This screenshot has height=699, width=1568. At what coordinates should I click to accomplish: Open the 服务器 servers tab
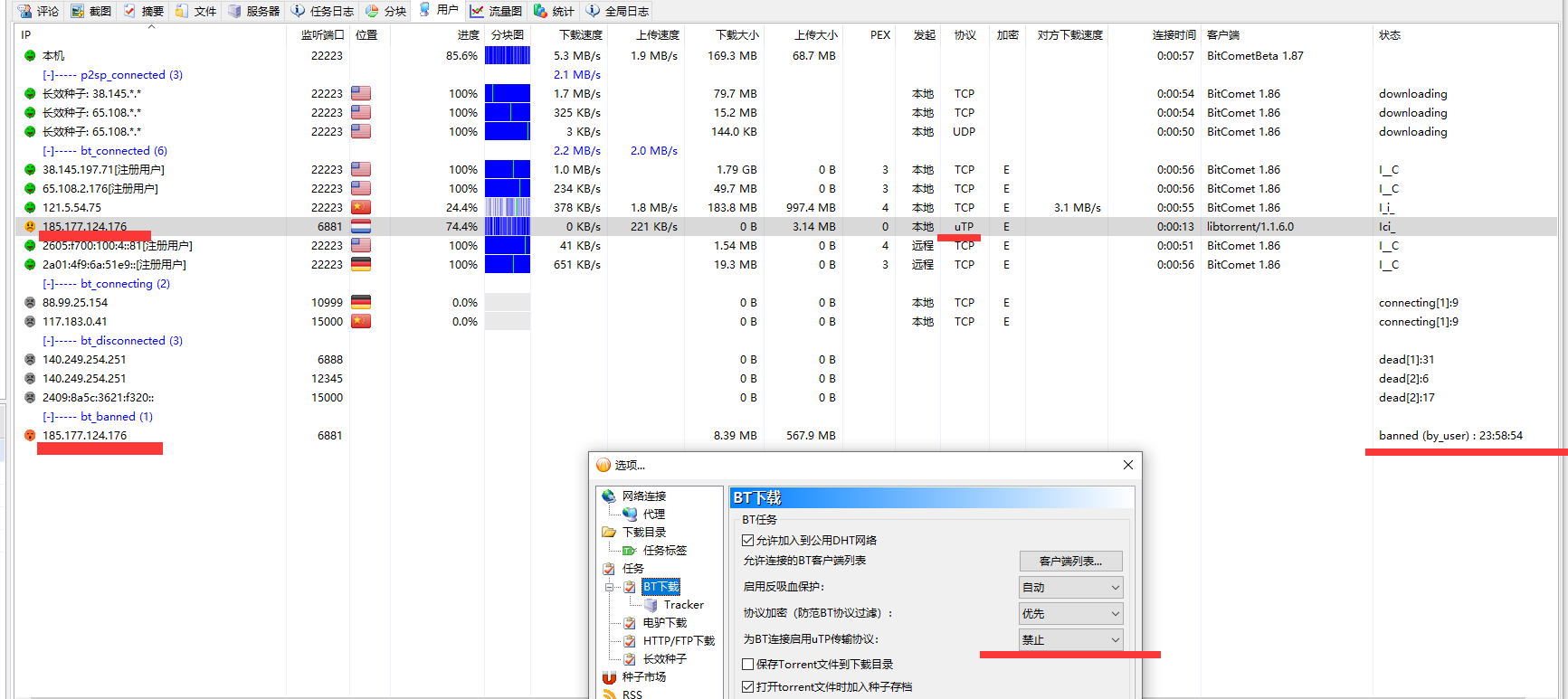(254, 11)
